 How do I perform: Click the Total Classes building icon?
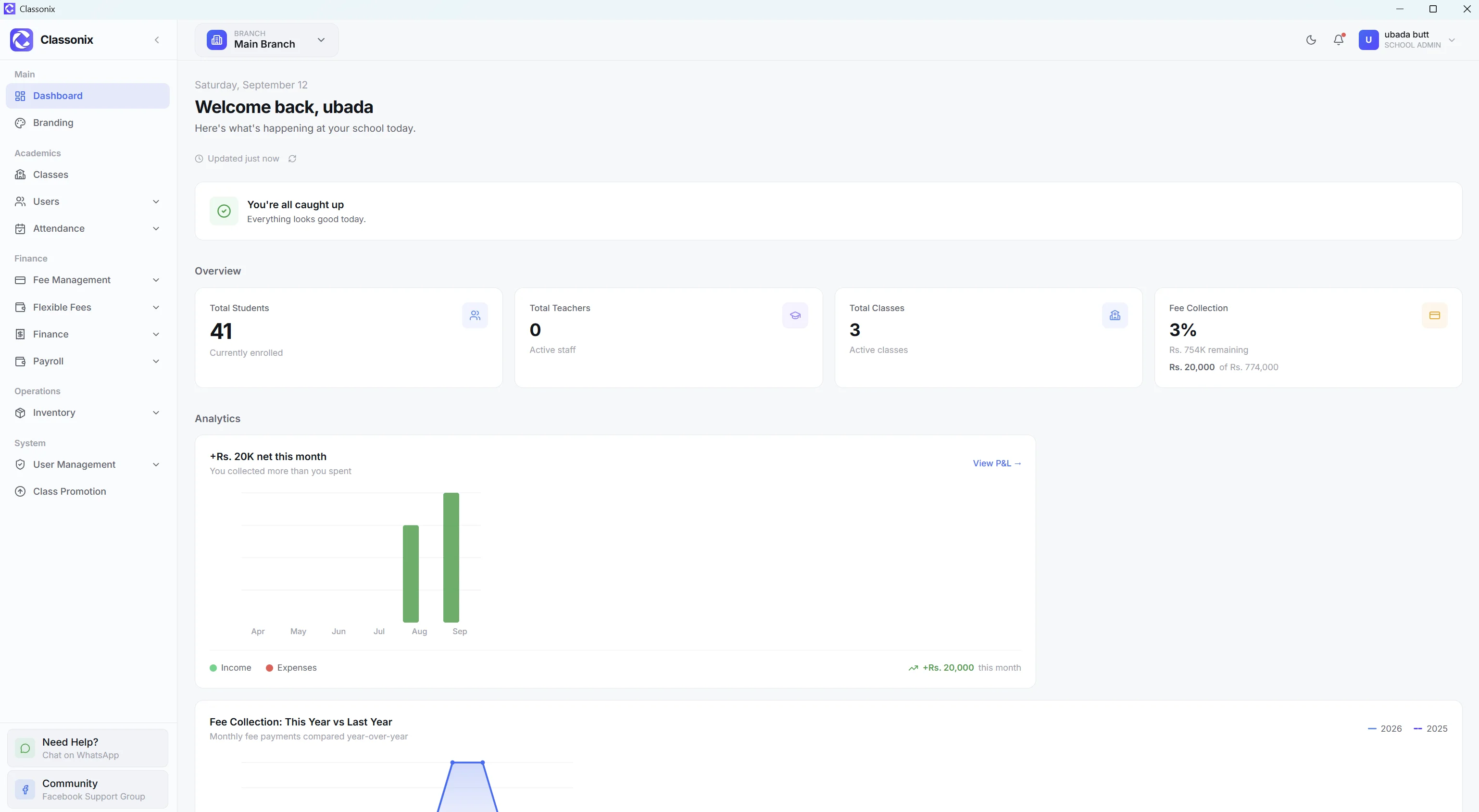(1115, 315)
